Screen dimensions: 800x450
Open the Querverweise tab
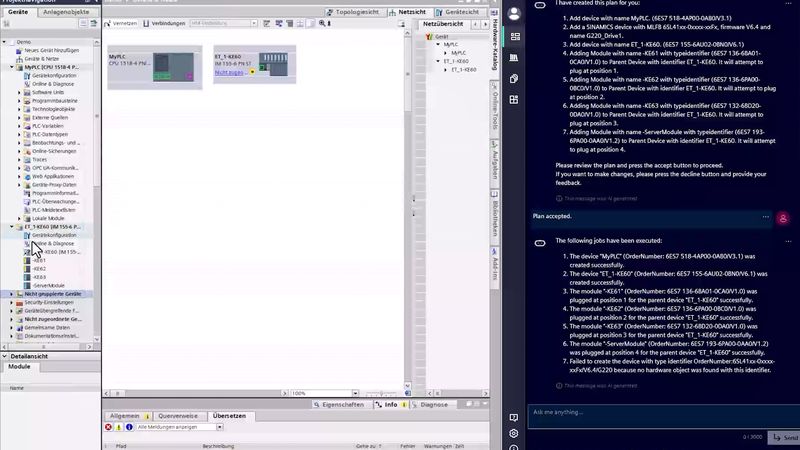coord(178,416)
